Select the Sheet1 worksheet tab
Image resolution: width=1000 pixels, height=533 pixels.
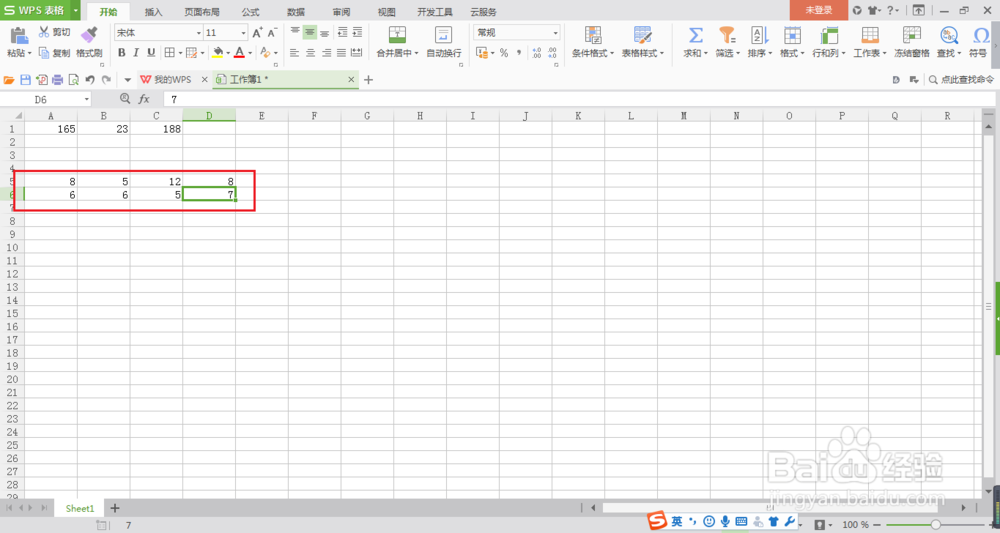(x=80, y=508)
